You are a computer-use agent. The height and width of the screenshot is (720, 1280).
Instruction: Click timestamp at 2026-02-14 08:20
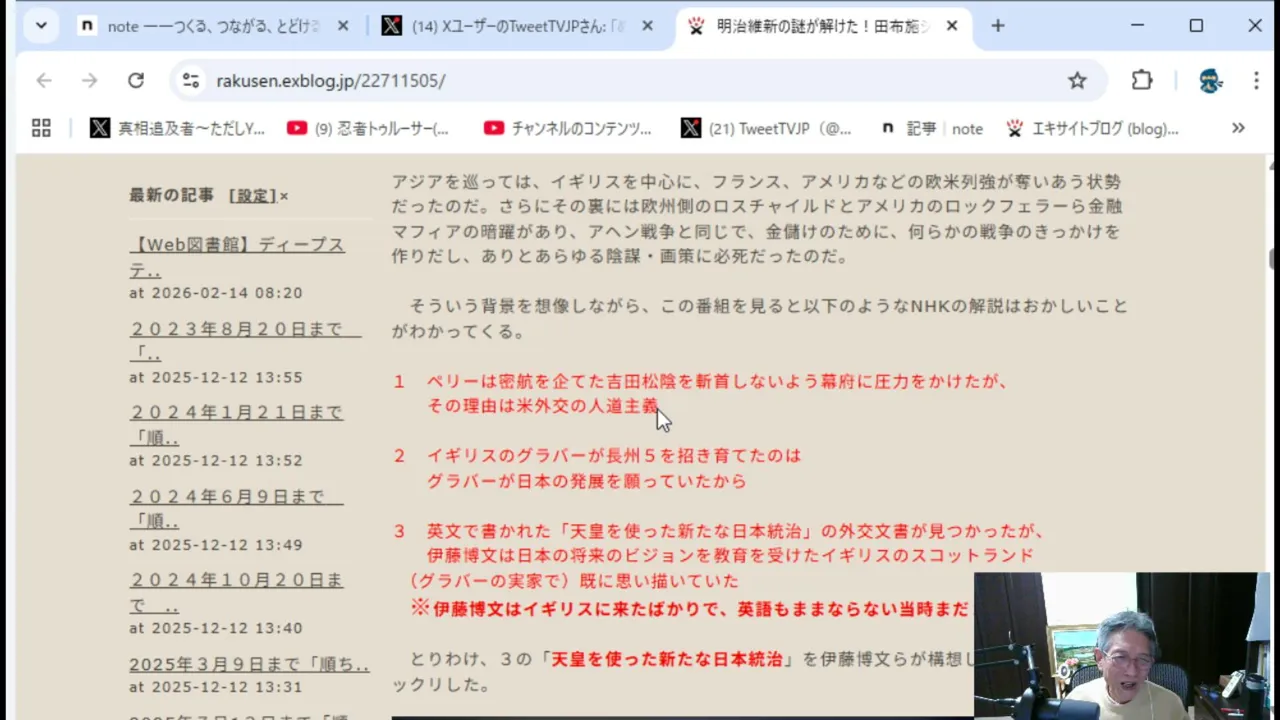tap(215, 293)
